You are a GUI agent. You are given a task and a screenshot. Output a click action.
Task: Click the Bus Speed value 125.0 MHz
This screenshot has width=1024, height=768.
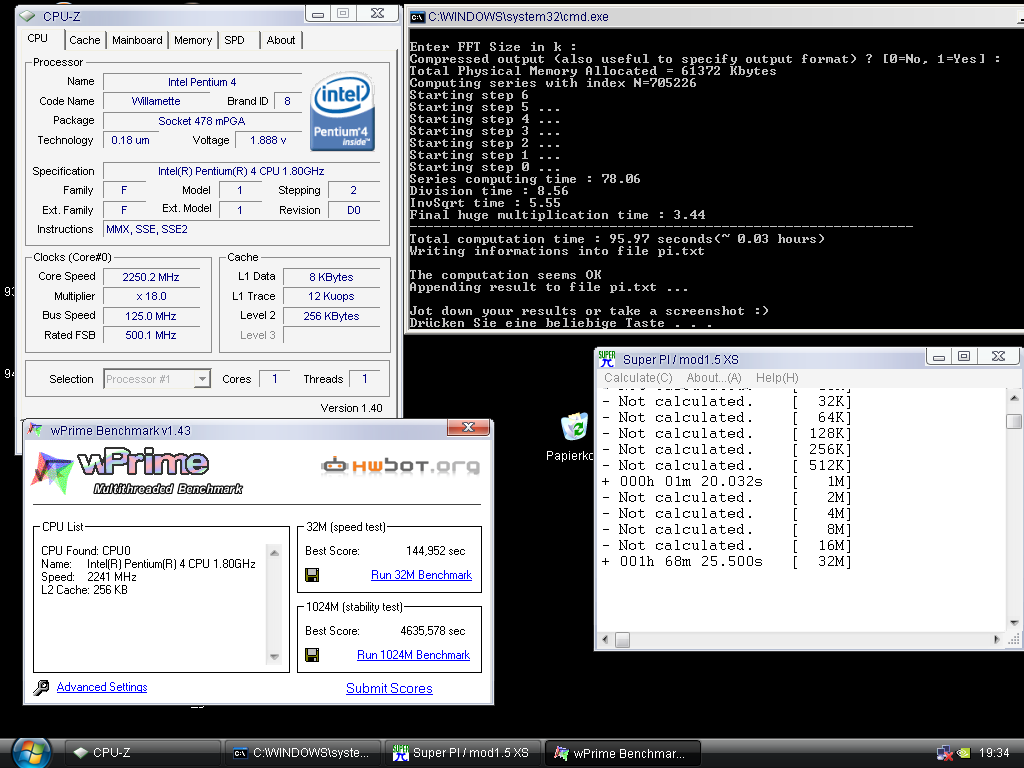coord(151,315)
